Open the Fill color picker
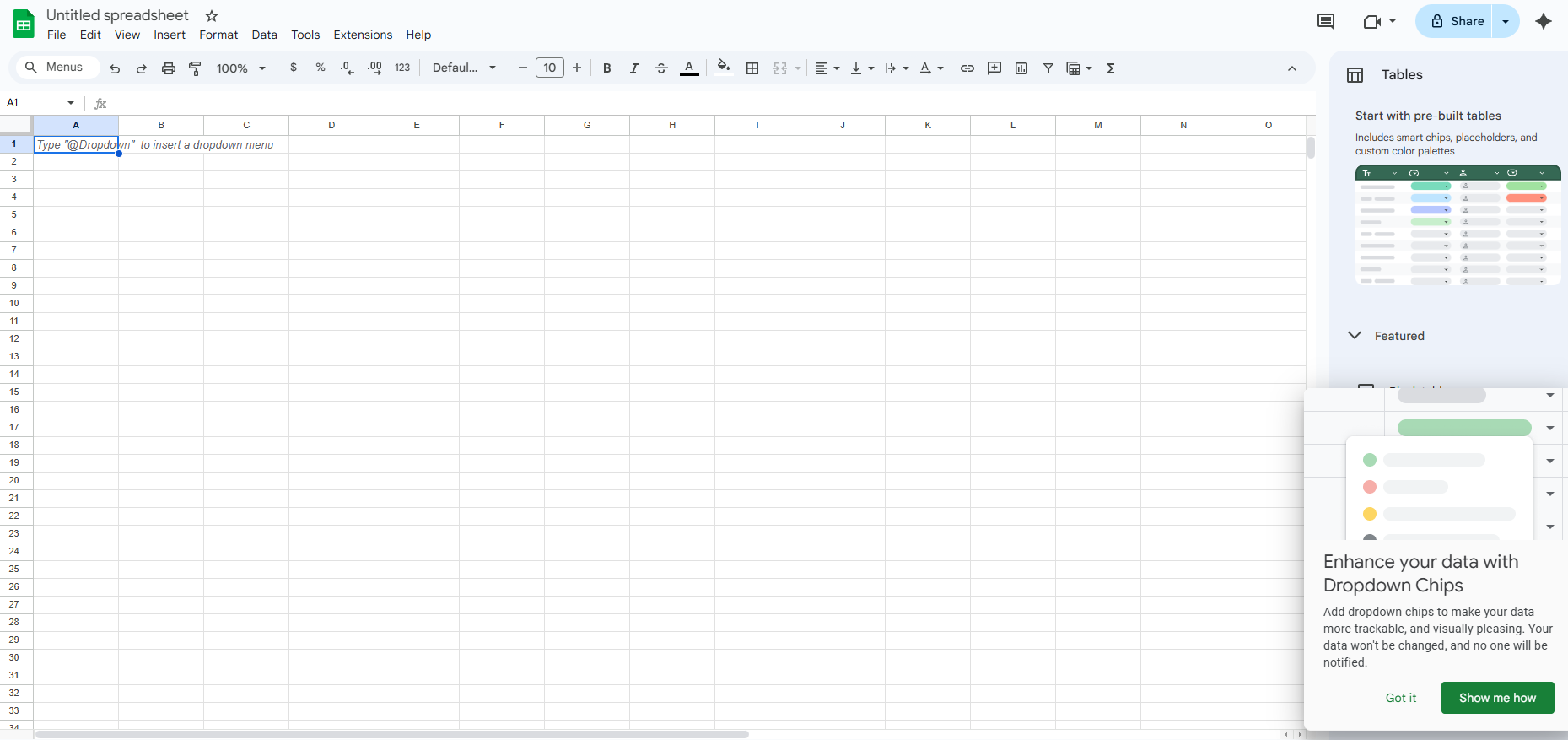The height and width of the screenshot is (740, 1568). click(723, 68)
